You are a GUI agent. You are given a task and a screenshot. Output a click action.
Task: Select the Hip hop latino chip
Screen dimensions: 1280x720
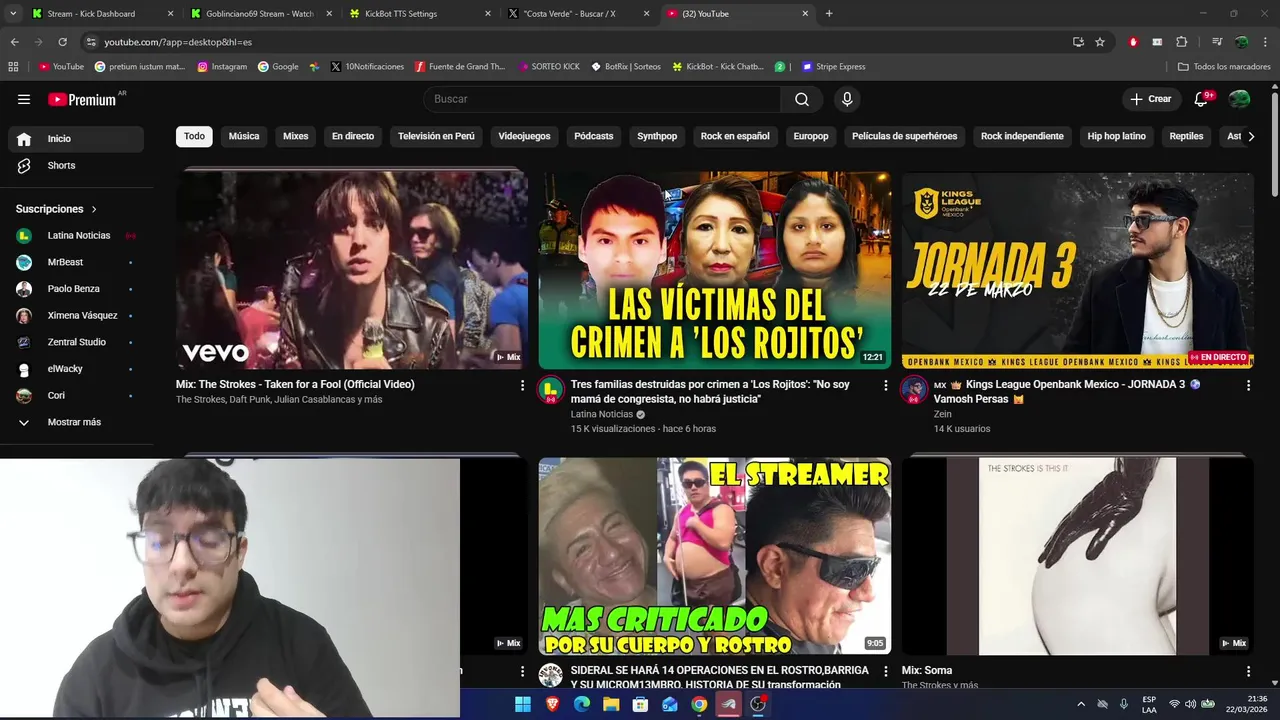pos(1117,136)
